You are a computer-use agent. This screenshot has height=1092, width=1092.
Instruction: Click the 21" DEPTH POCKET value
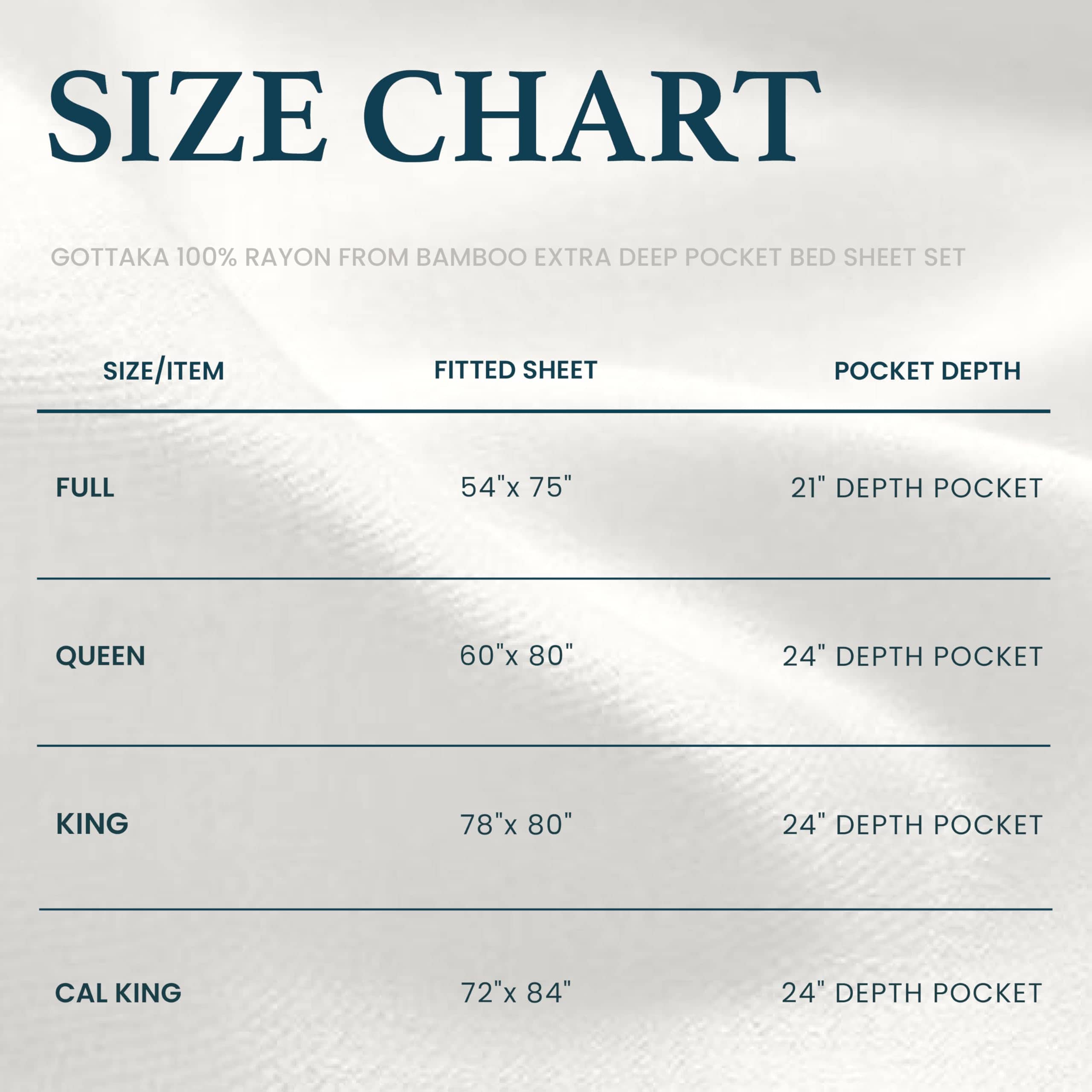click(916, 488)
